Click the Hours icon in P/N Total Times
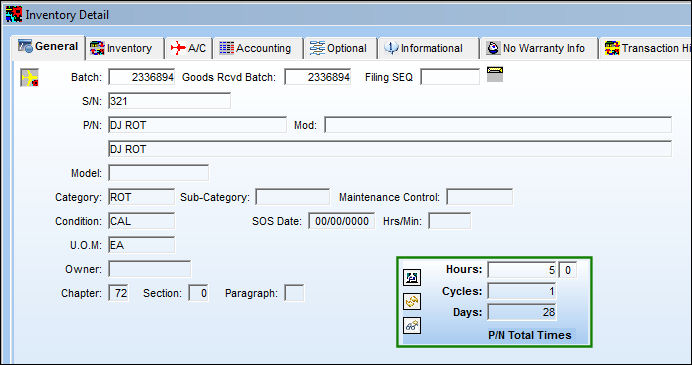Image resolution: width=692 pixels, height=365 pixels. 412,278
